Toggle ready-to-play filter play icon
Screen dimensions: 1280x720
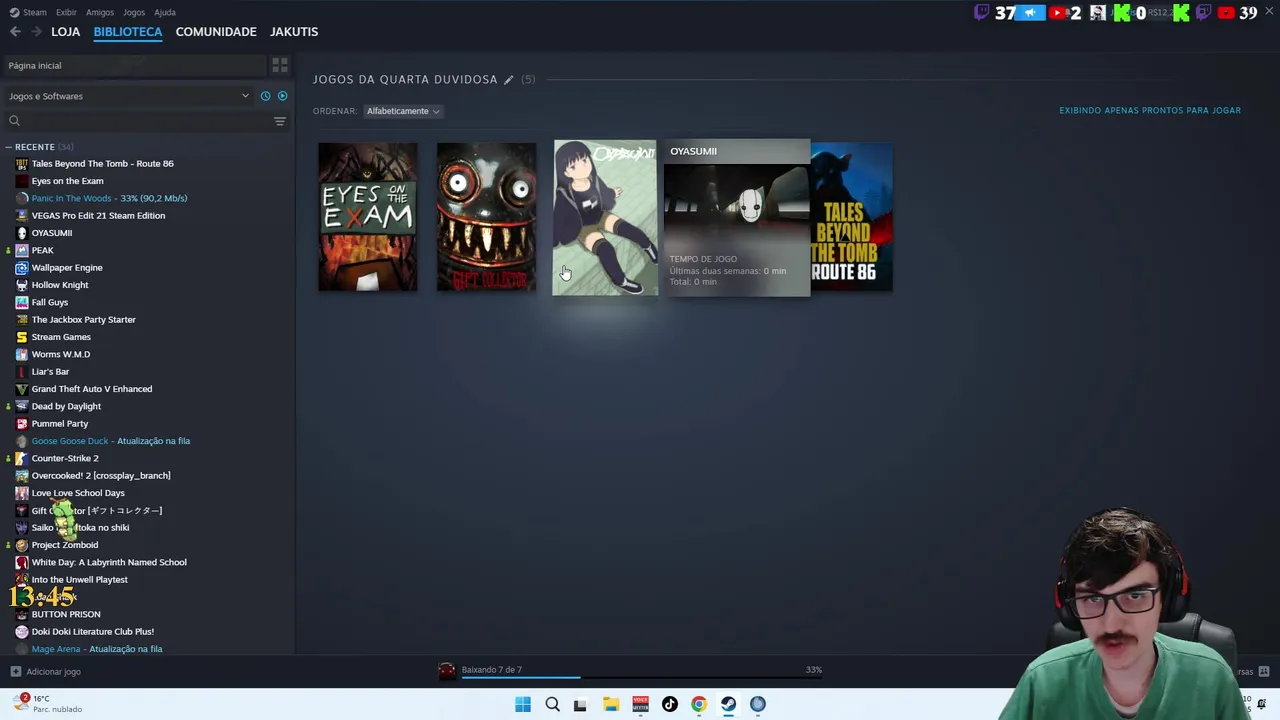(x=282, y=96)
